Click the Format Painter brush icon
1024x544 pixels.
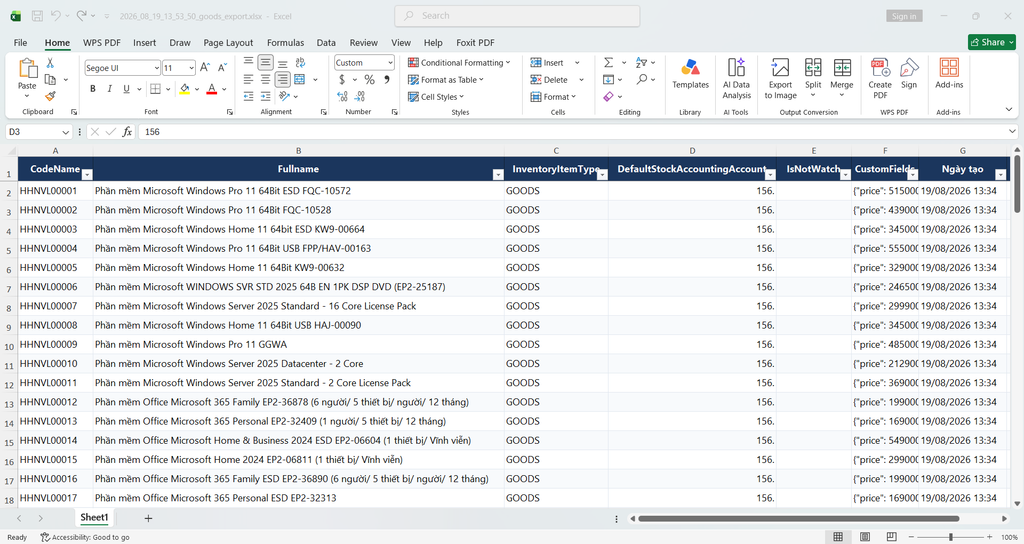point(50,96)
